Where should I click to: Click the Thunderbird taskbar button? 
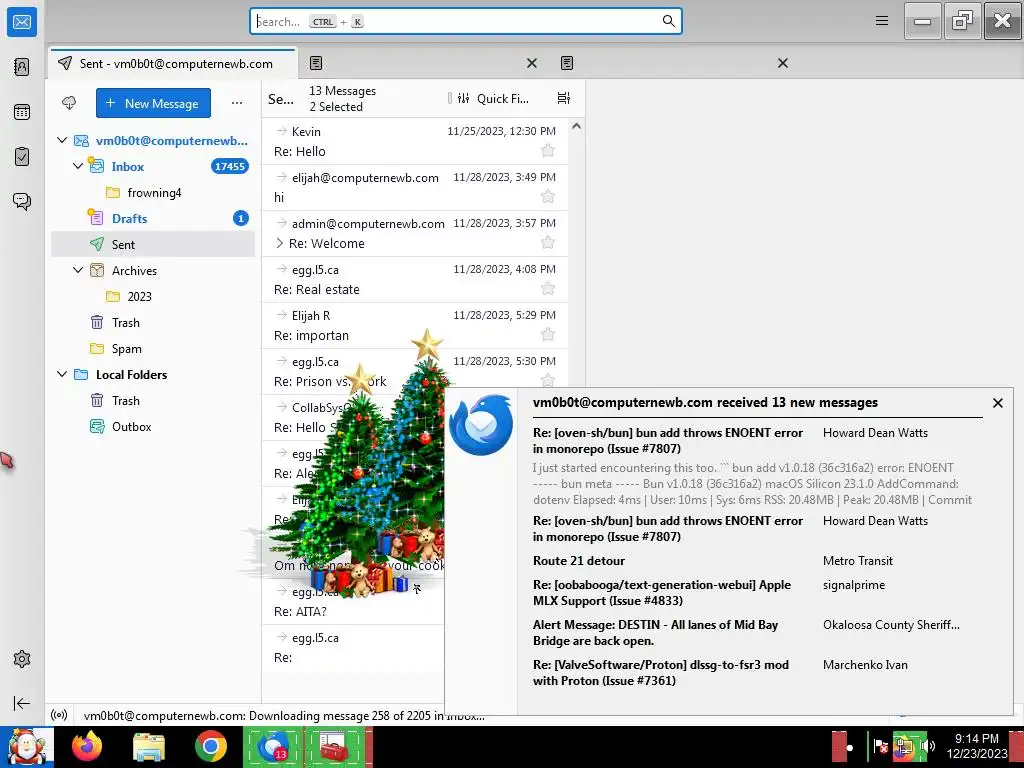tap(273, 746)
